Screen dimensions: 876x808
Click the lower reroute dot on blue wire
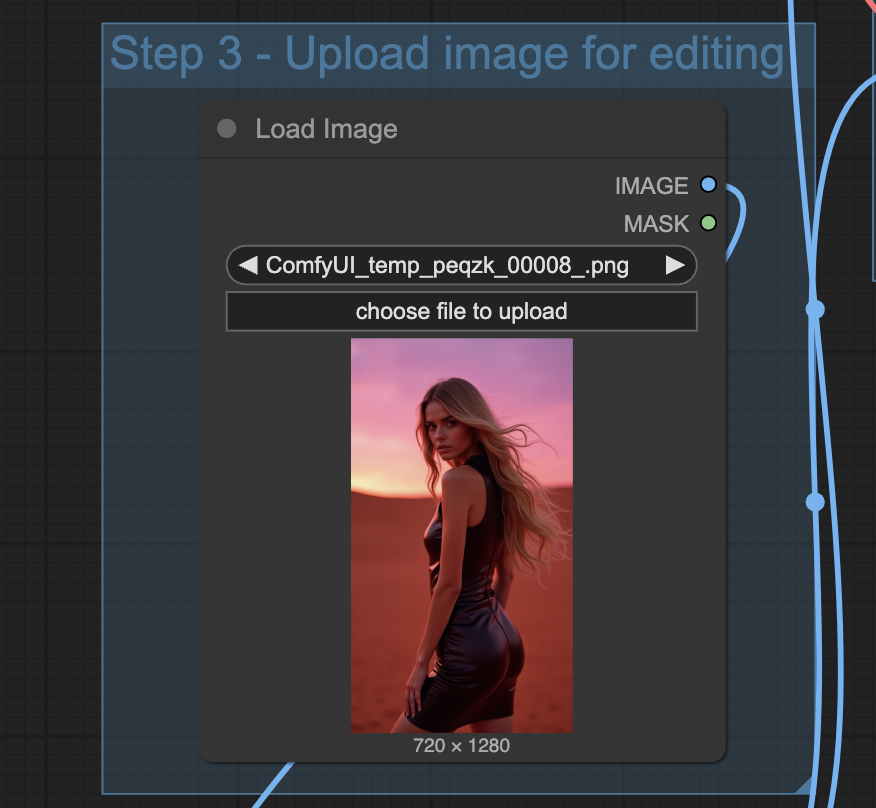815,501
